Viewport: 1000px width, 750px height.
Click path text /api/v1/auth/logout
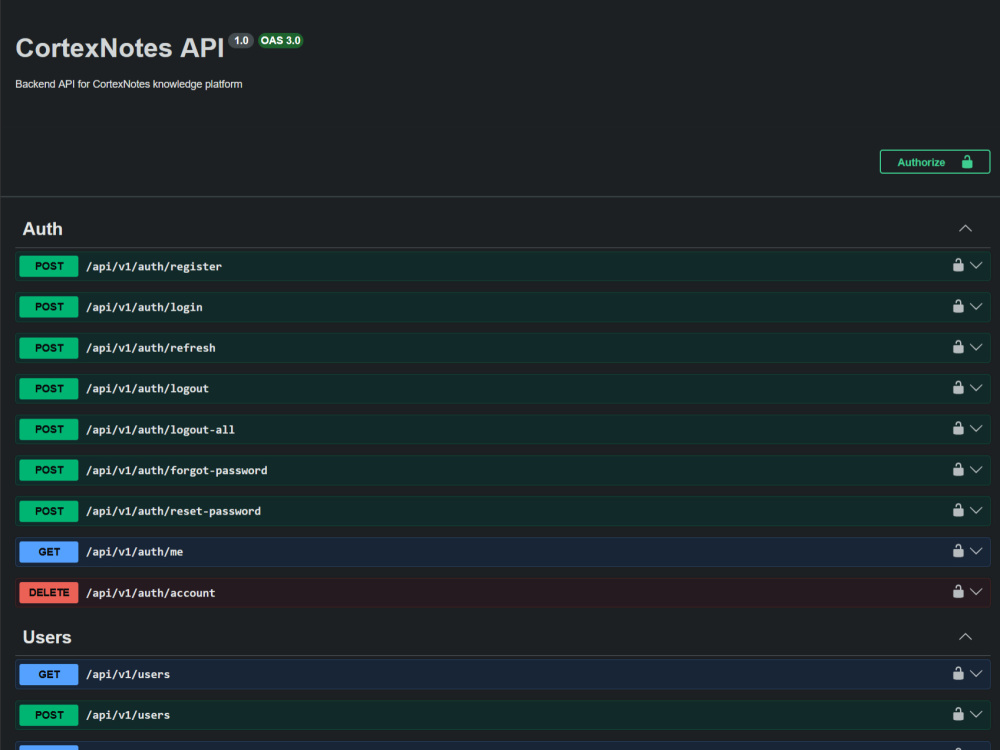click(x=147, y=388)
